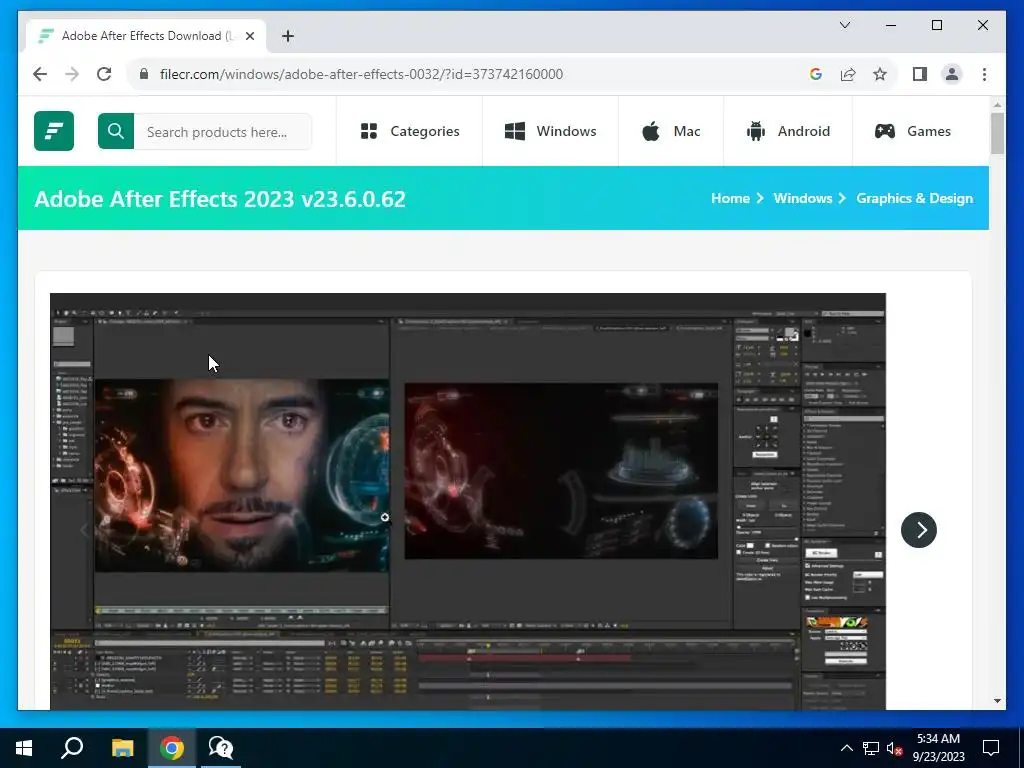Open the notification center icon
Image resolution: width=1024 pixels, height=768 pixels.
click(991, 748)
